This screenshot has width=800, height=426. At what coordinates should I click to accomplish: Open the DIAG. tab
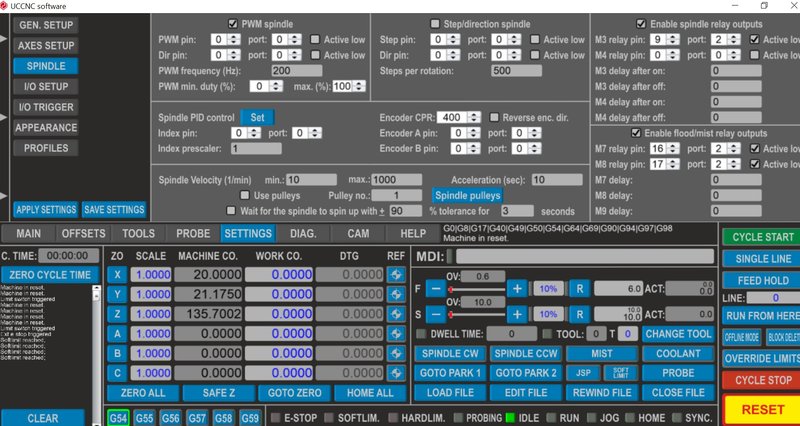click(x=304, y=234)
